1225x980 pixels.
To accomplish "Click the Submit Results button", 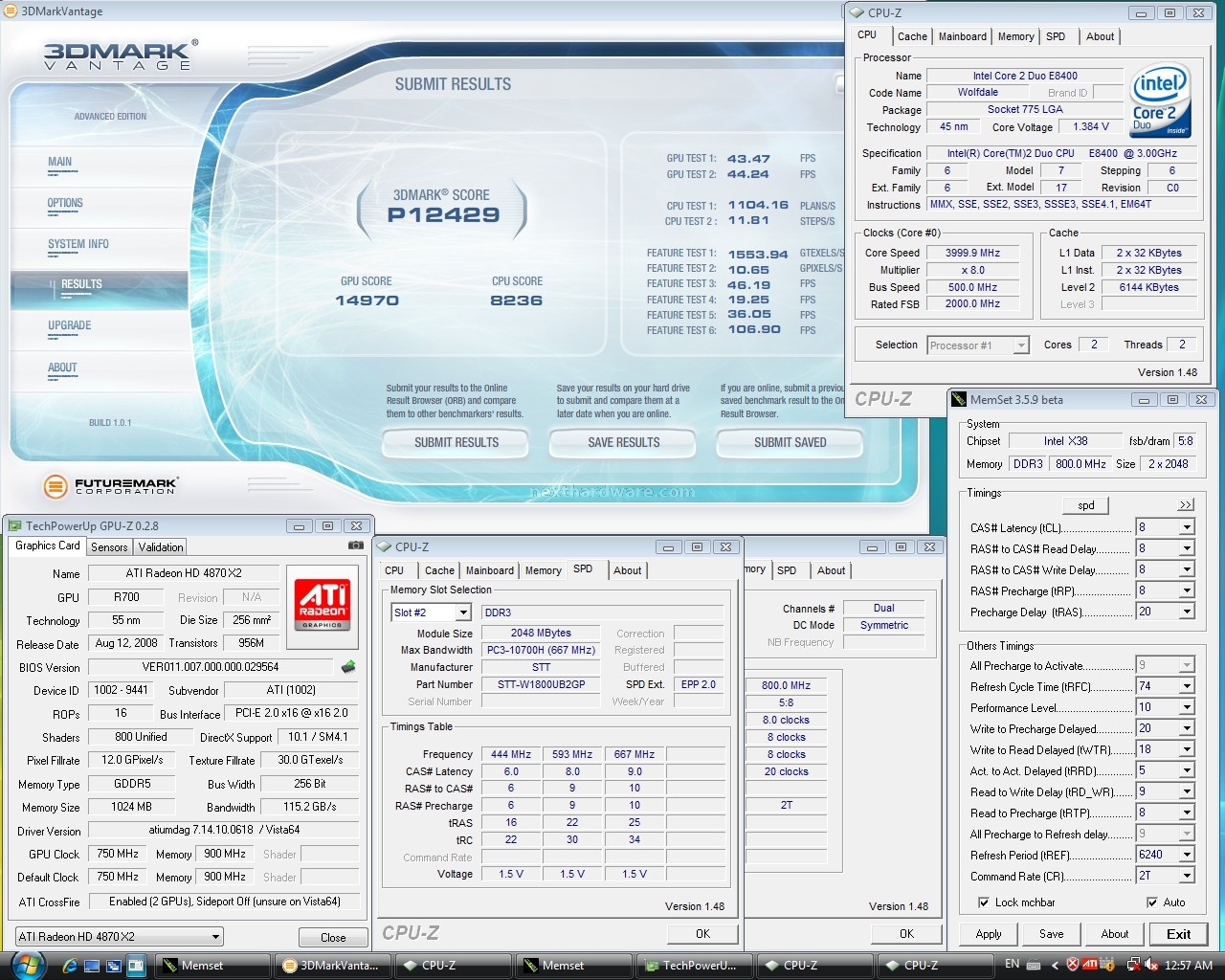I will point(457,442).
